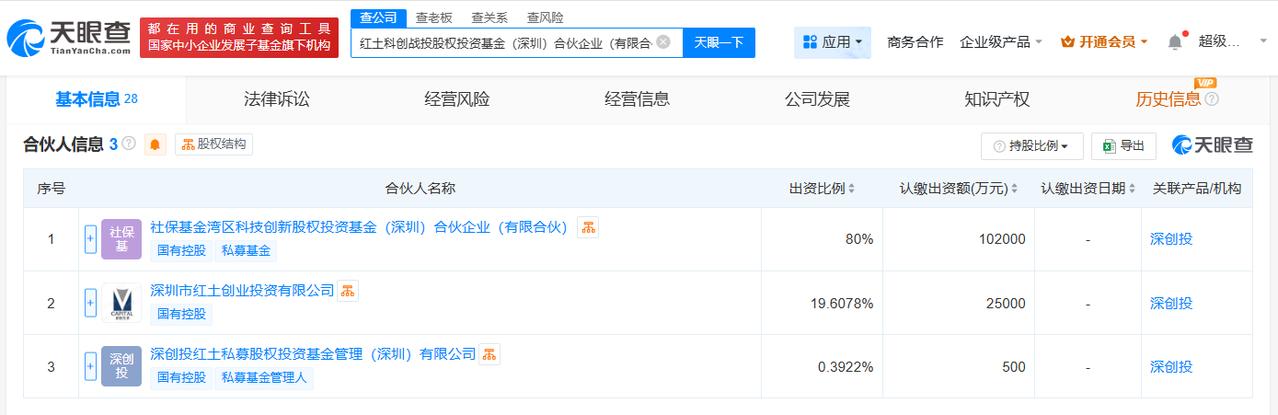Click the 0.3922% share value
This screenshot has height=415, width=1278.
pyautogui.click(x=845, y=367)
